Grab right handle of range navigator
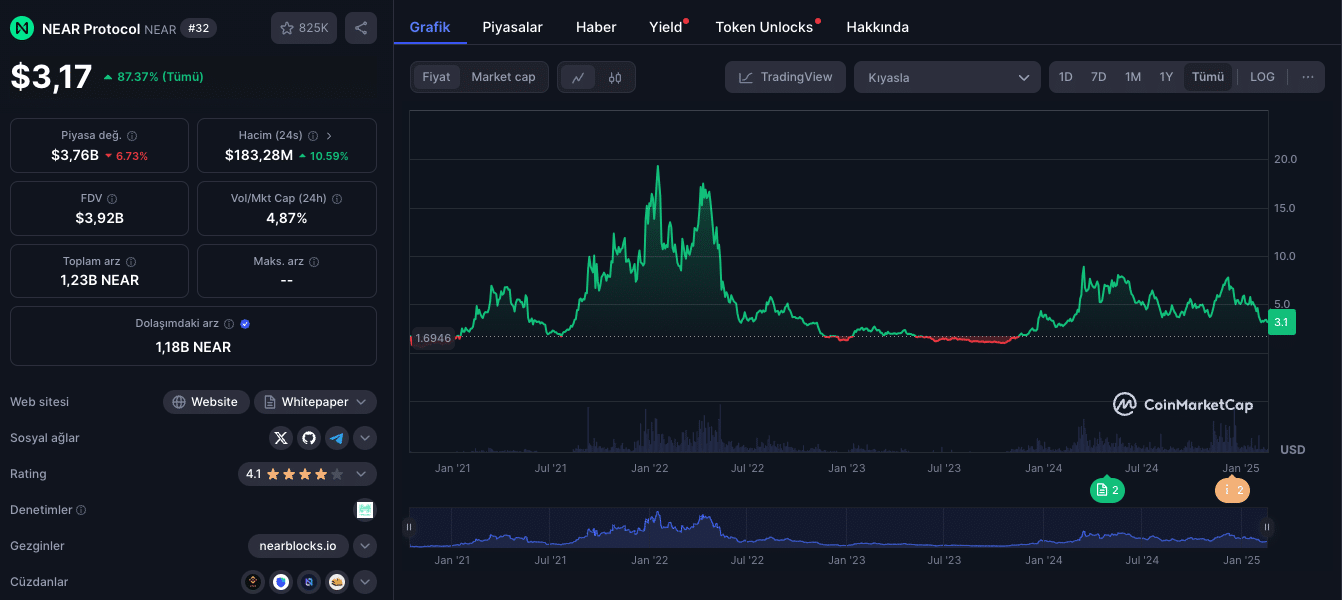 click(1267, 527)
